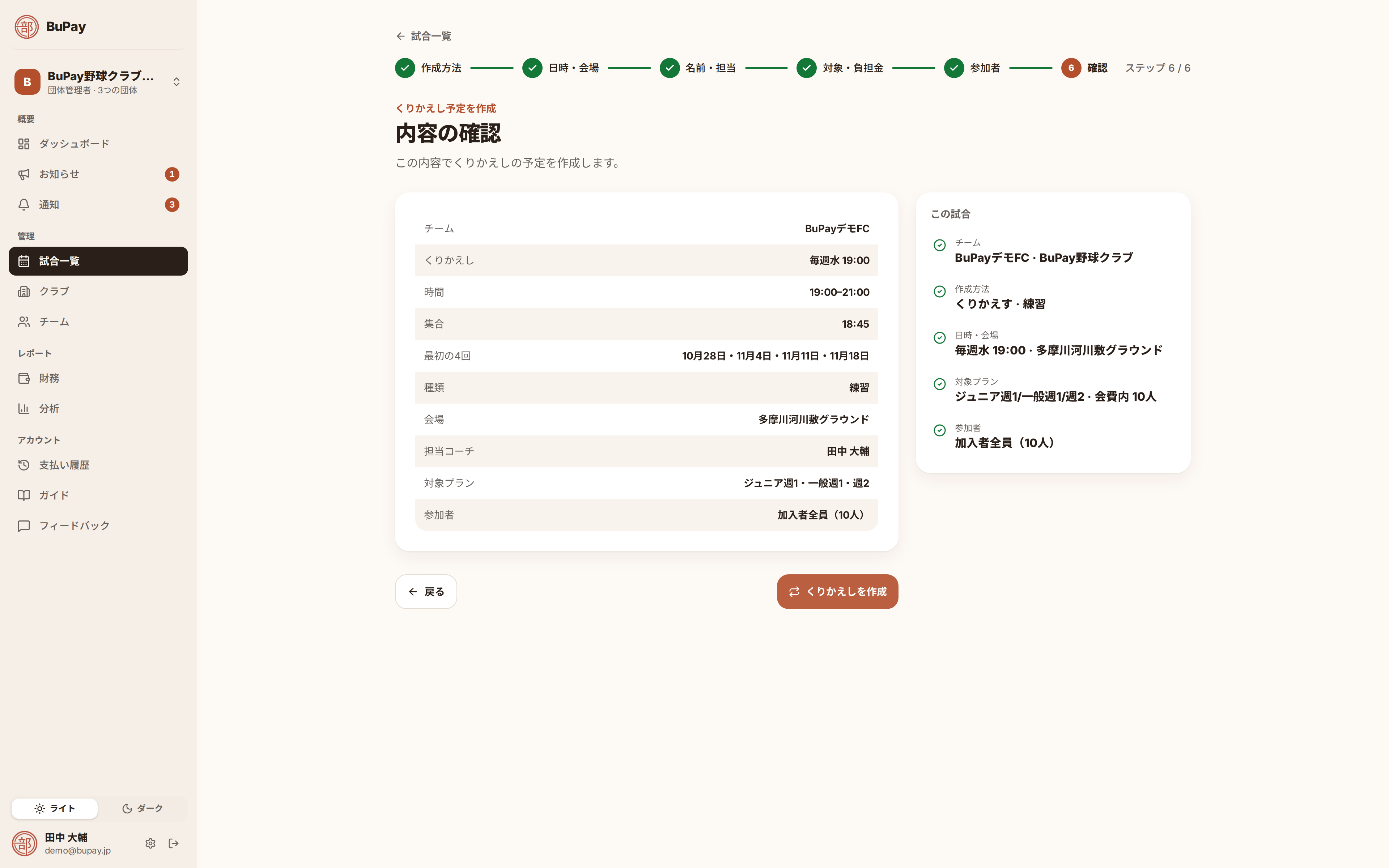Viewport: 1389px width, 868px height.
Task: Jump to step 対象・負担金
Action: click(x=840, y=68)
